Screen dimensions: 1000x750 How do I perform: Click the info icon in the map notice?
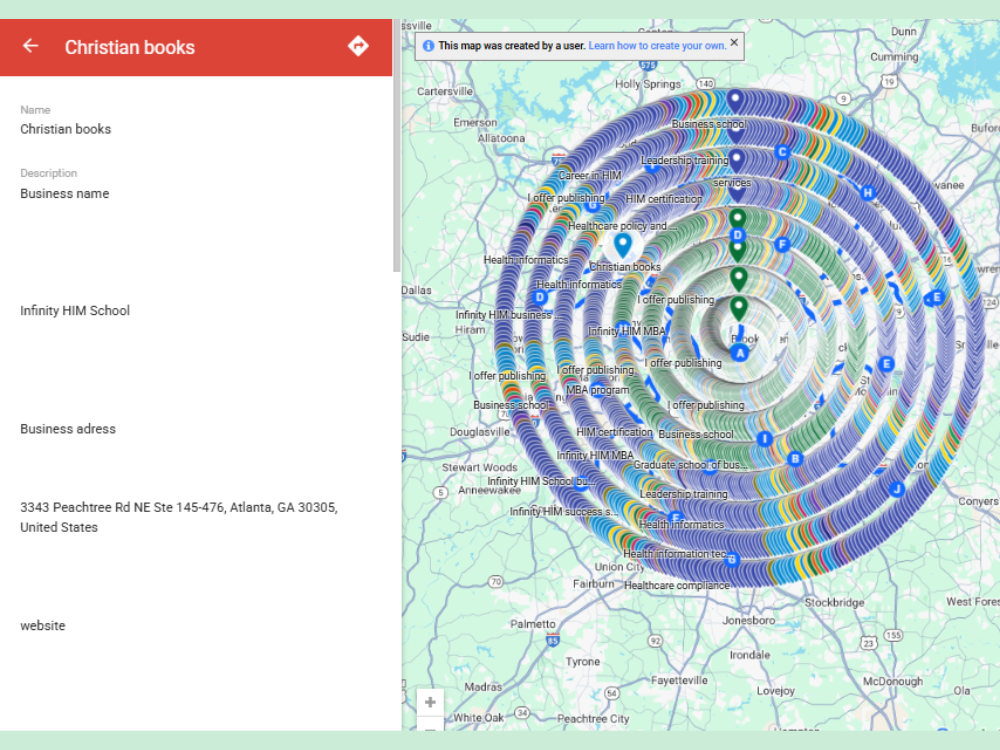(429, 46)
